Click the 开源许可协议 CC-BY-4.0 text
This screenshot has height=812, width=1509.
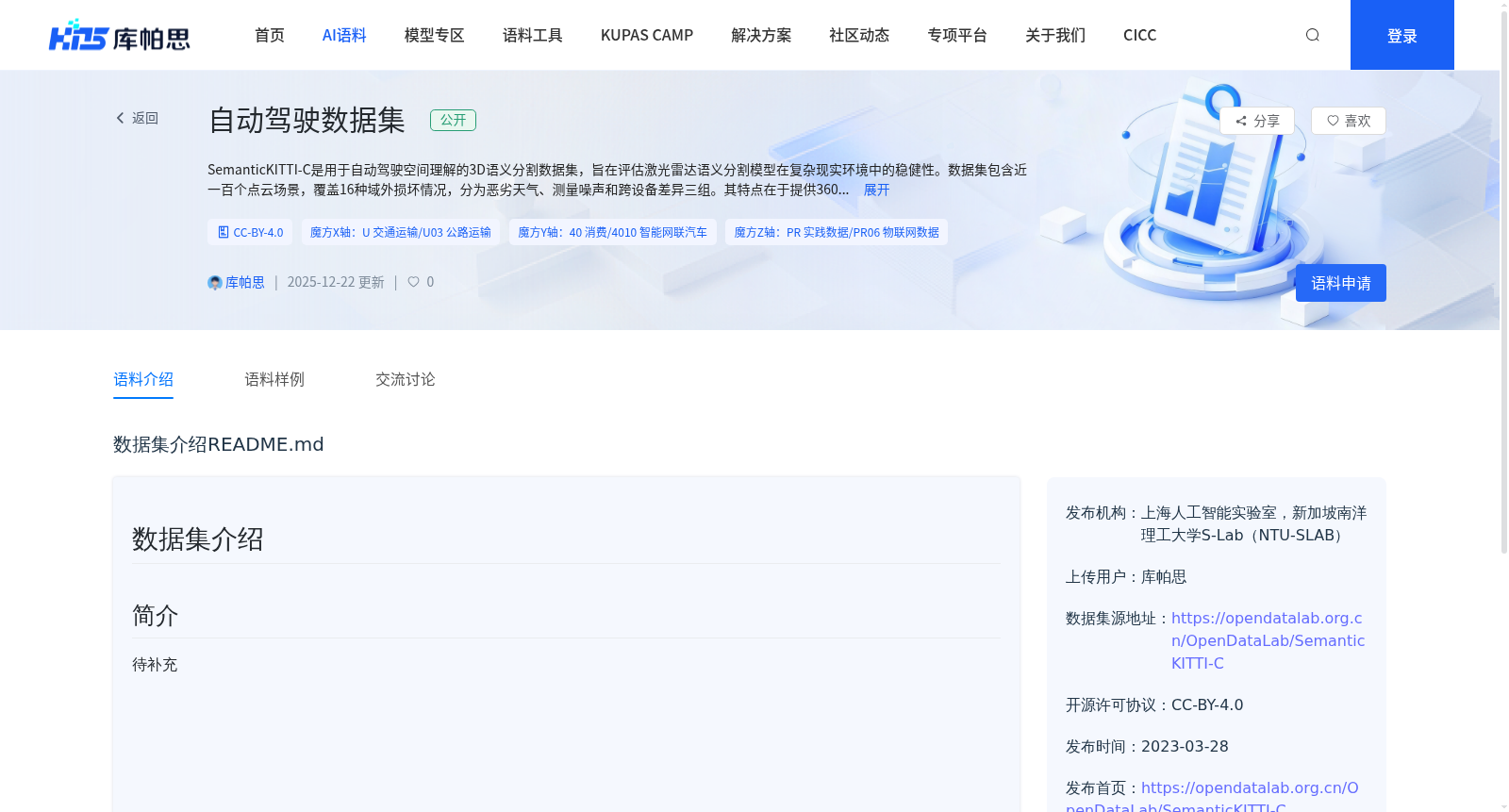point(1154,704)
